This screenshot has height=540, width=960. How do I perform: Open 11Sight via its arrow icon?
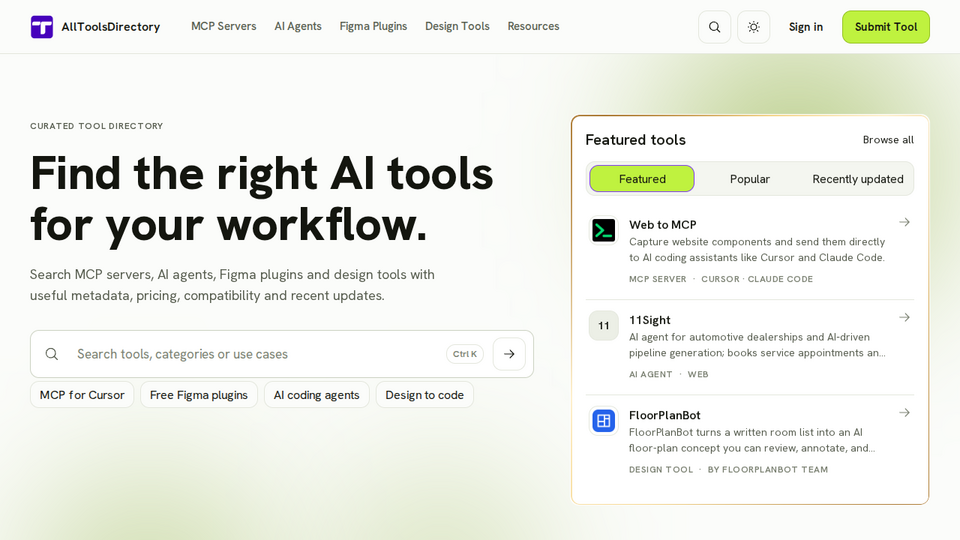(904, 317)
